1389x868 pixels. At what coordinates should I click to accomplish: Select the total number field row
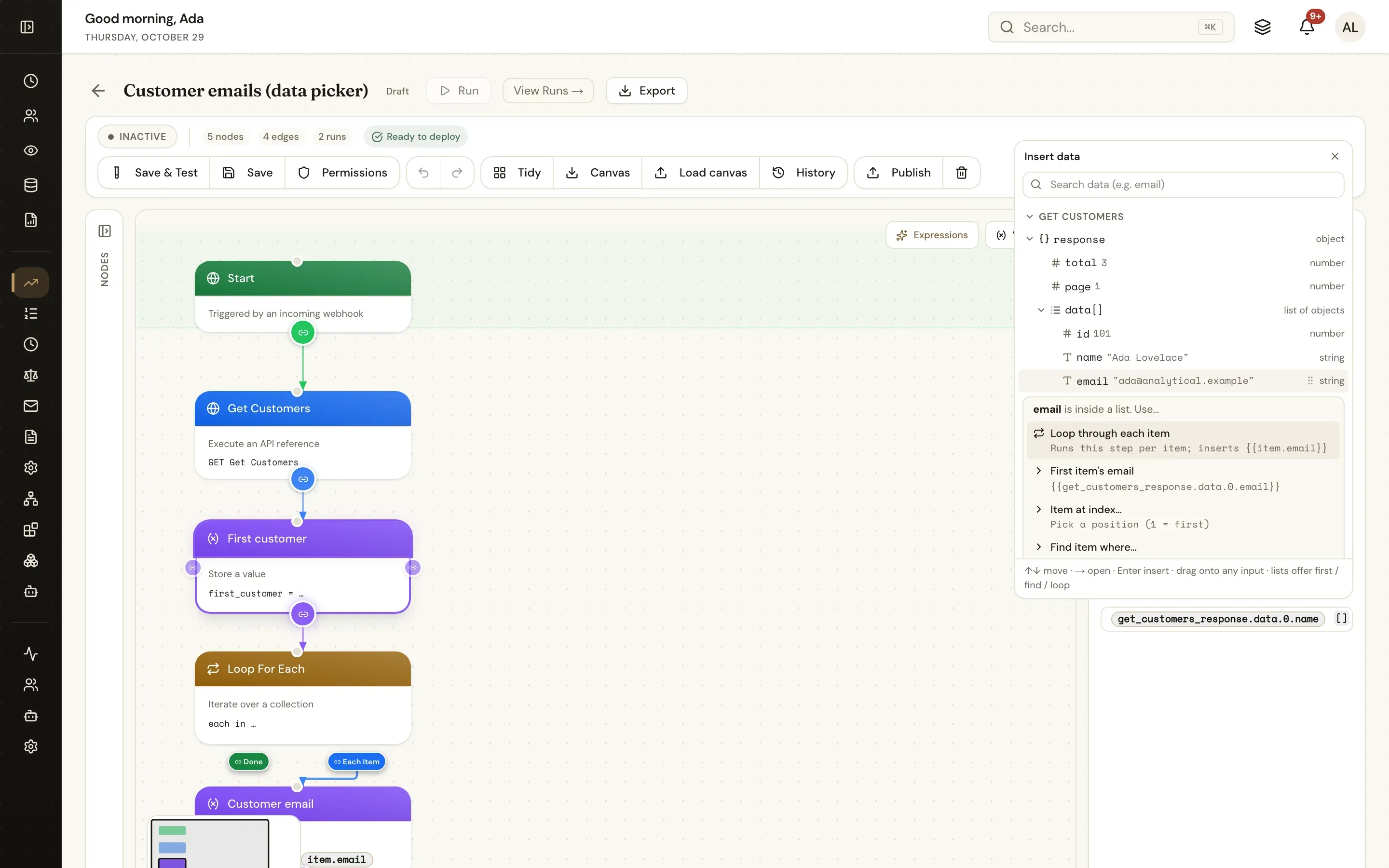tap(1183, 262)
